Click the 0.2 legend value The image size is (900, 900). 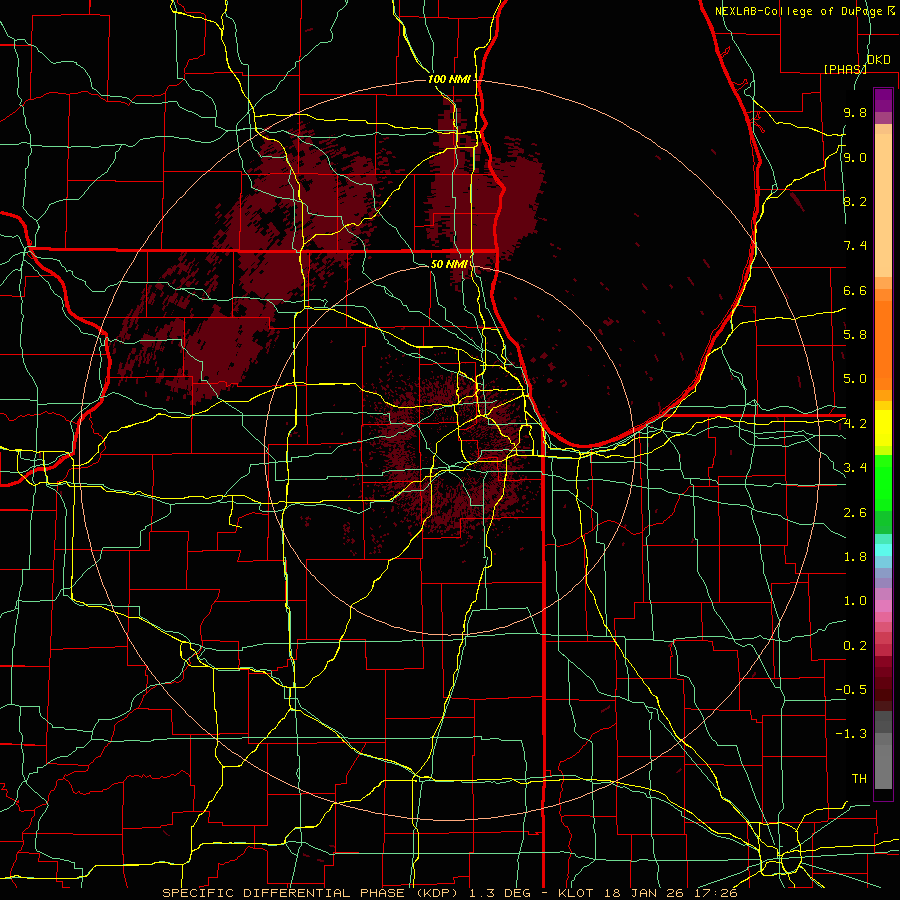click(x=855, y=646)
